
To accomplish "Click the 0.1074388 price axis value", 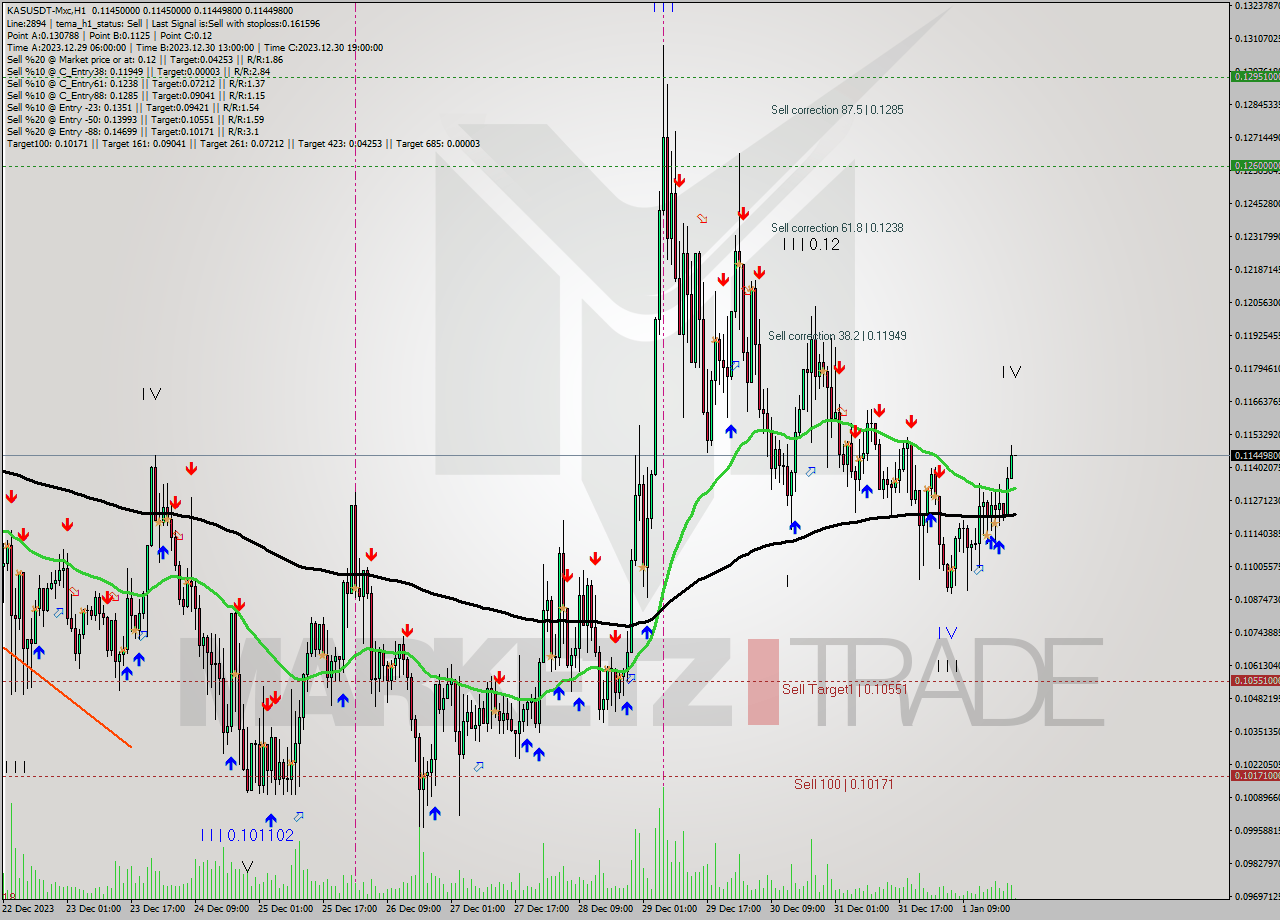I will [x=1256, y=632].
